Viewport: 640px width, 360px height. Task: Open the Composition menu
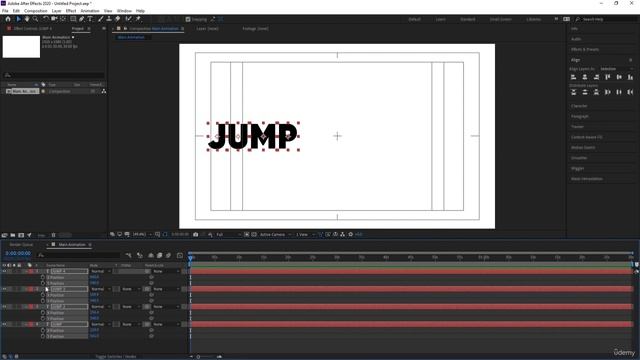(36, 11)
